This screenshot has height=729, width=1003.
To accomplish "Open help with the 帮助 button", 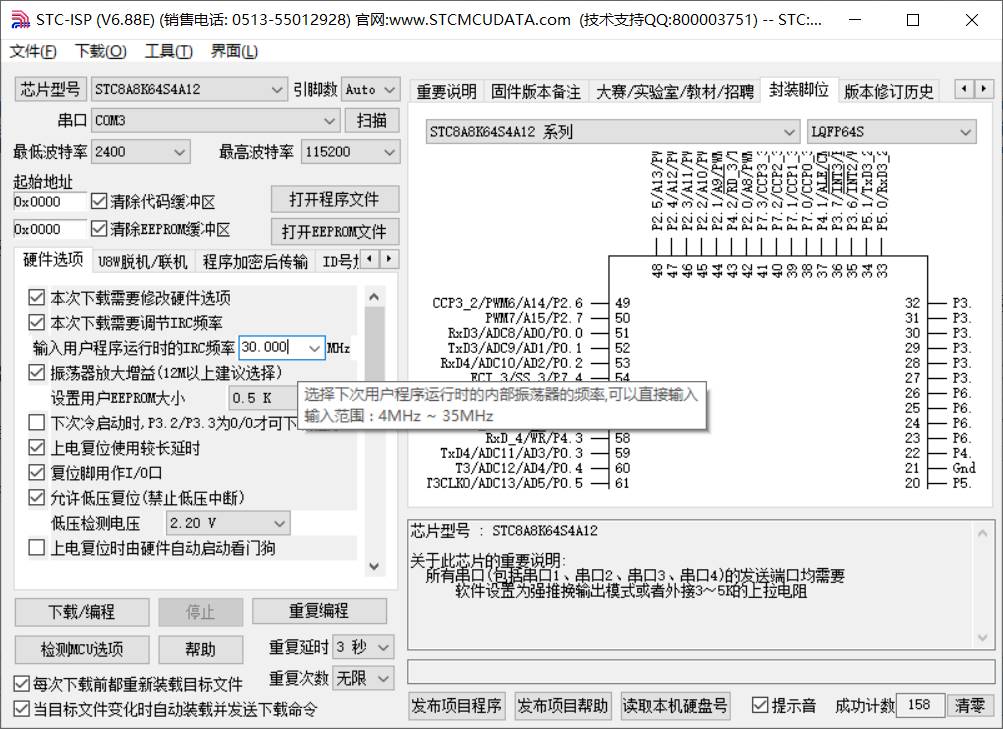I will click(x=199, y=649).
